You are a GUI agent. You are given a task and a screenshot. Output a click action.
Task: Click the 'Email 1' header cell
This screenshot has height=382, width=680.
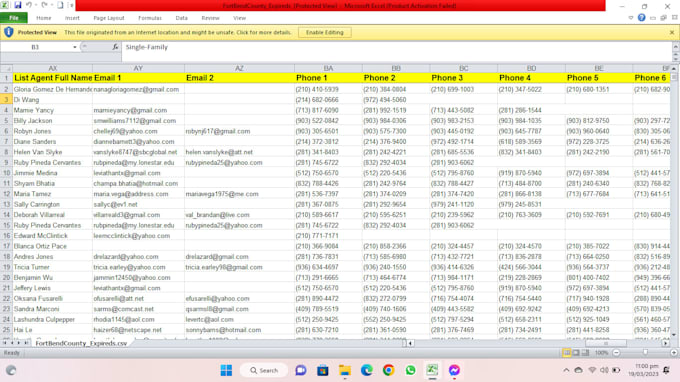pyautogui.click(x=138, y=78)
